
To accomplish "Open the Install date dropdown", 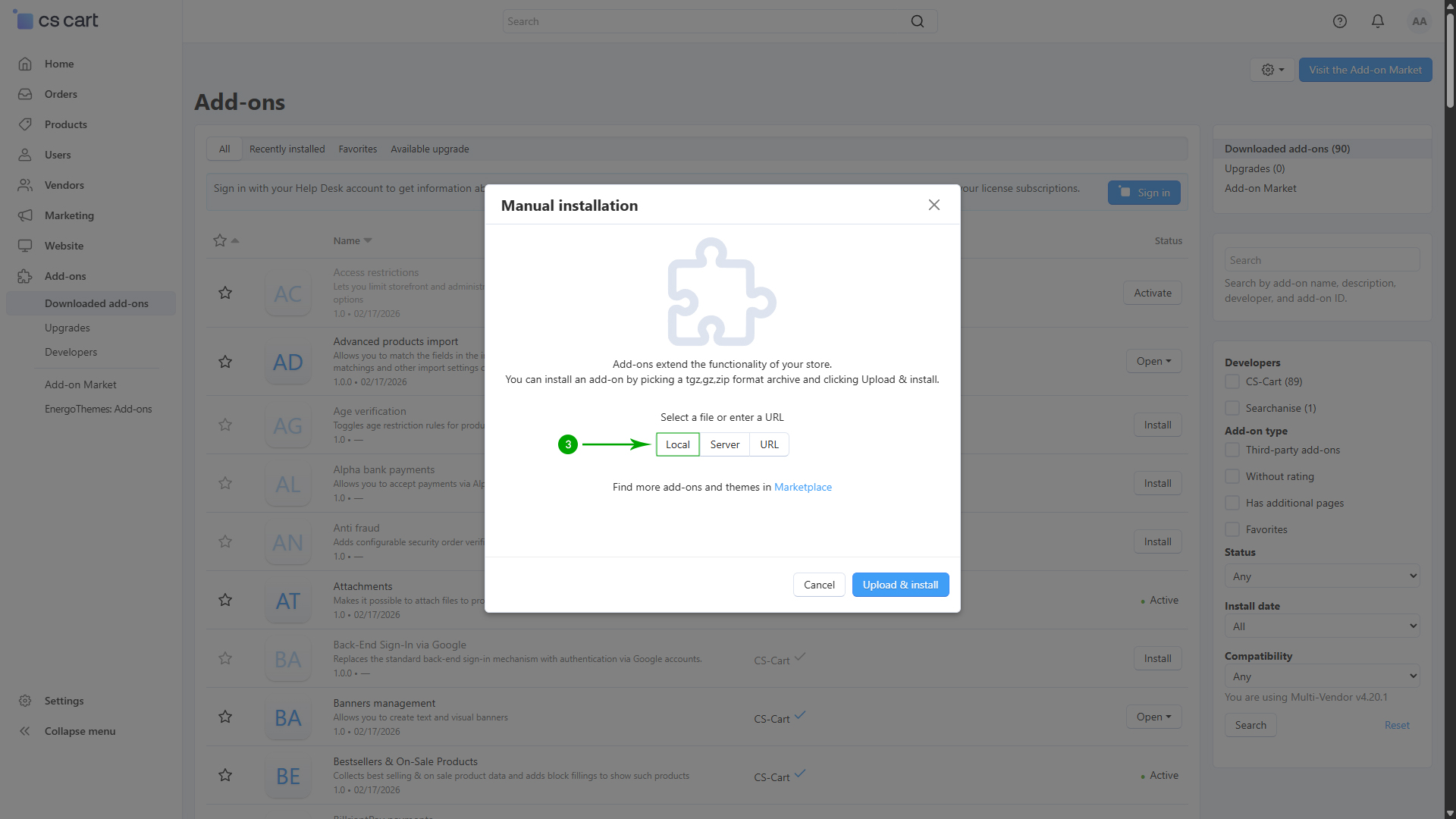I will pyautogui.click(x=1322, y=626).
